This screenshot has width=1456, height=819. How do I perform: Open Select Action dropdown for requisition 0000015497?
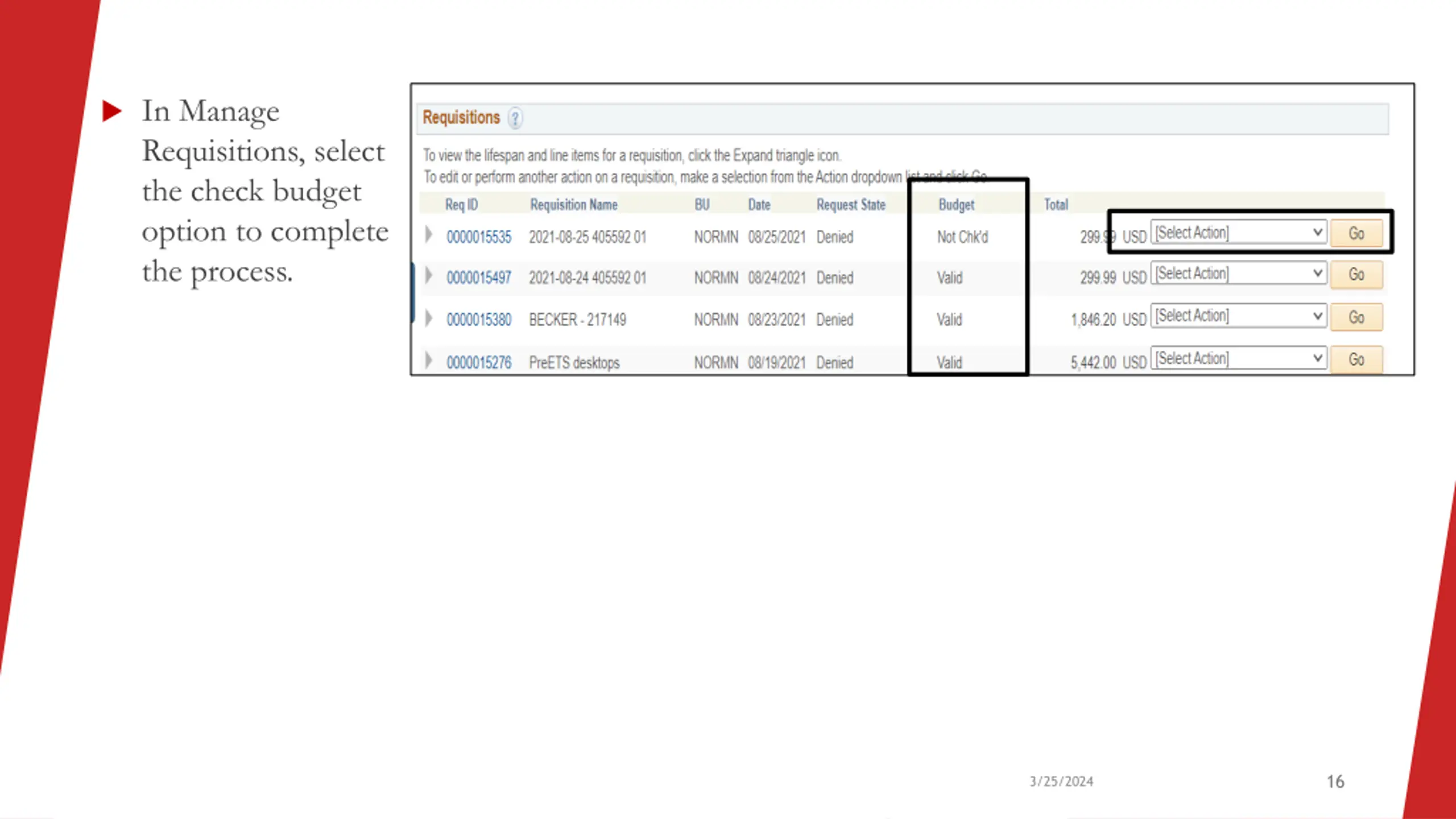1239,274
